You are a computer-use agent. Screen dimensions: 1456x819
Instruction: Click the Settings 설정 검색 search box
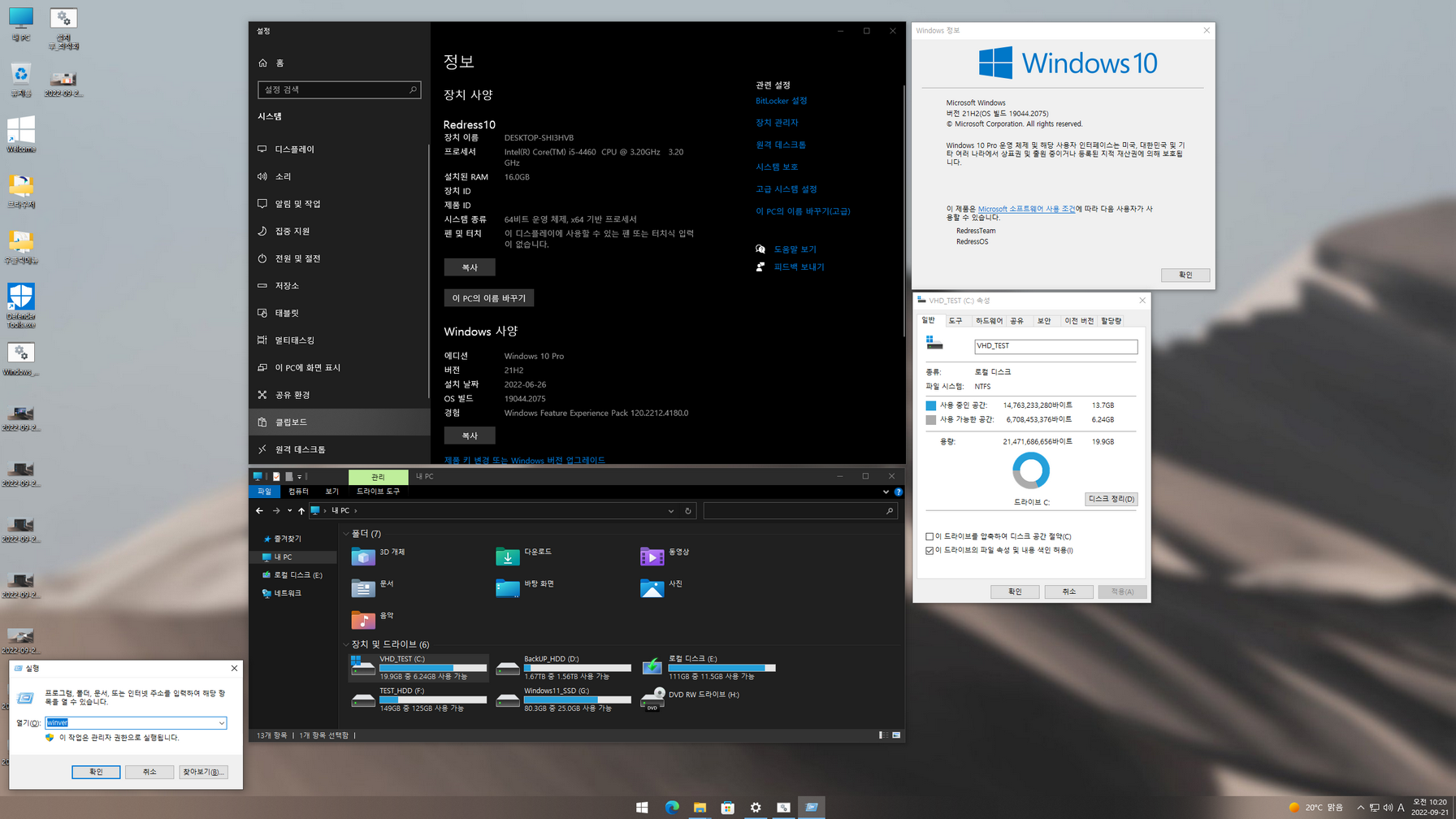[340, 89]
